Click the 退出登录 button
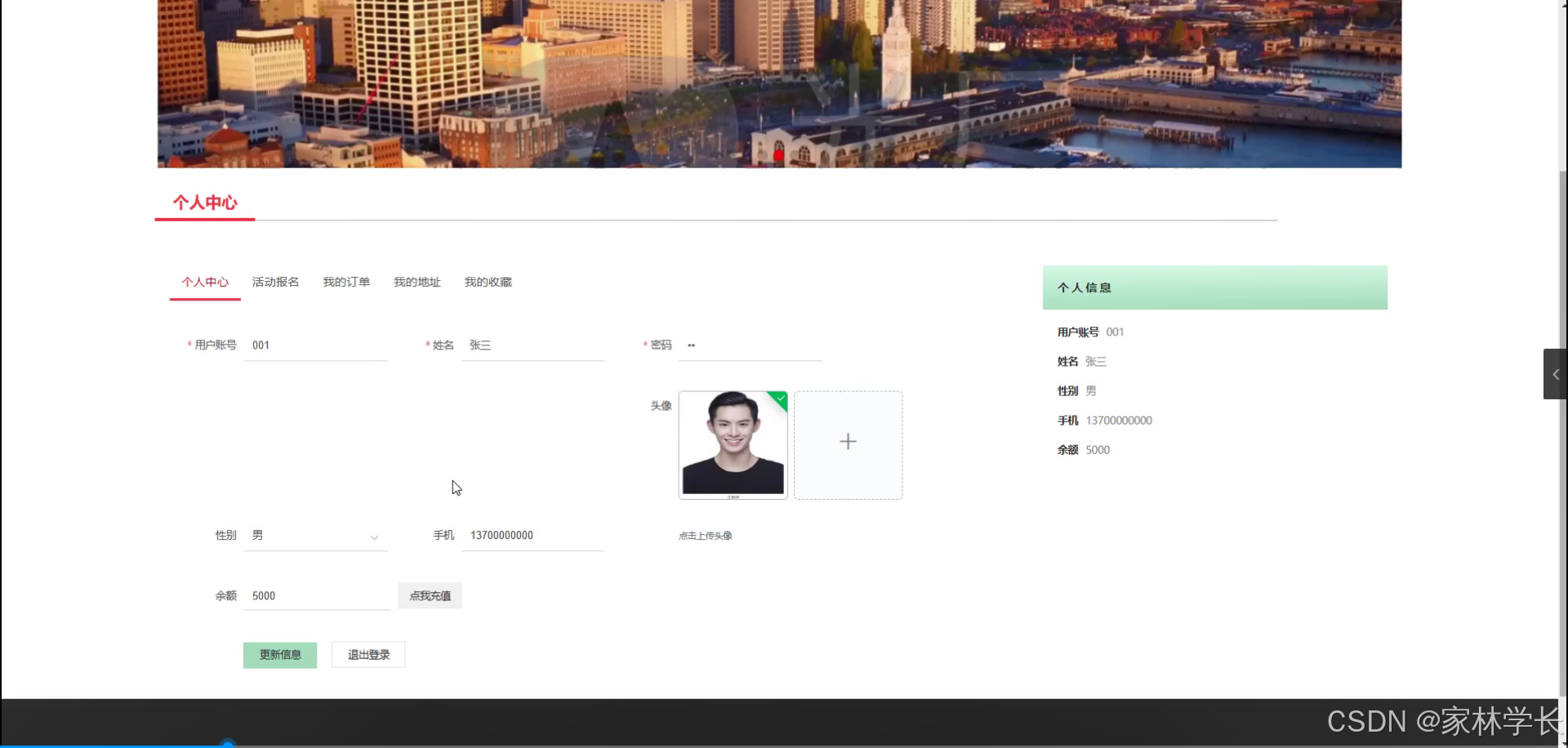Screen dimensions: 1568x748 tap(367, 654)
